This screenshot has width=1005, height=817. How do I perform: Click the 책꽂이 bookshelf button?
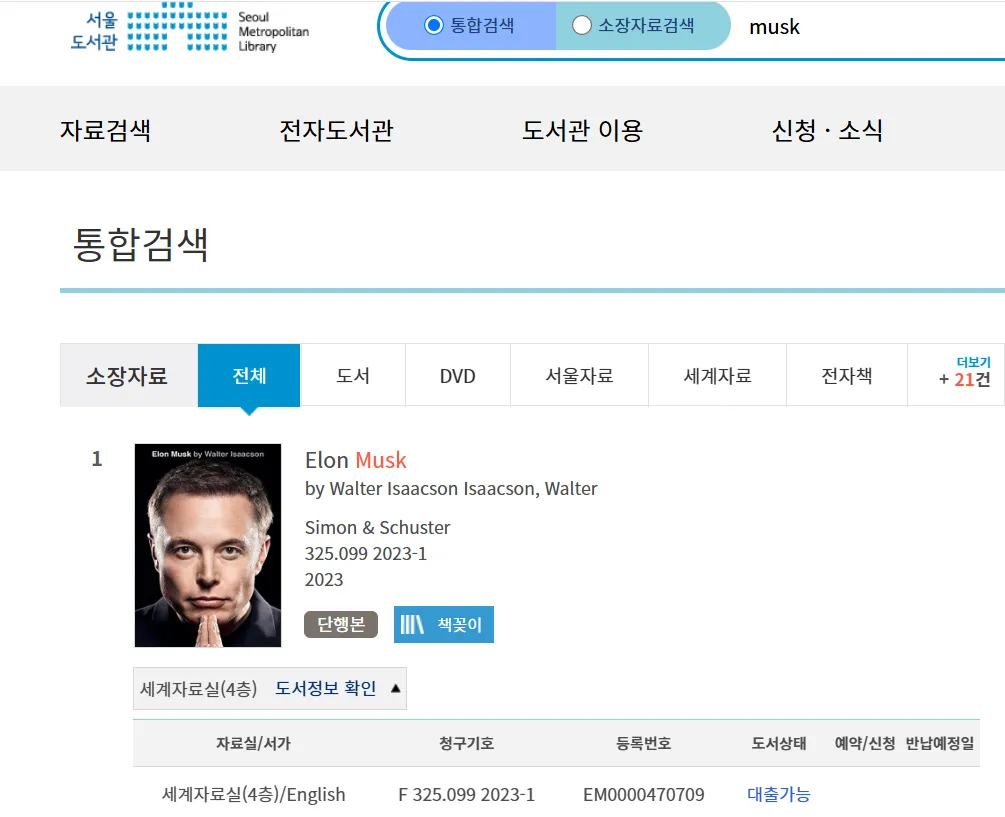coord(444,624)
